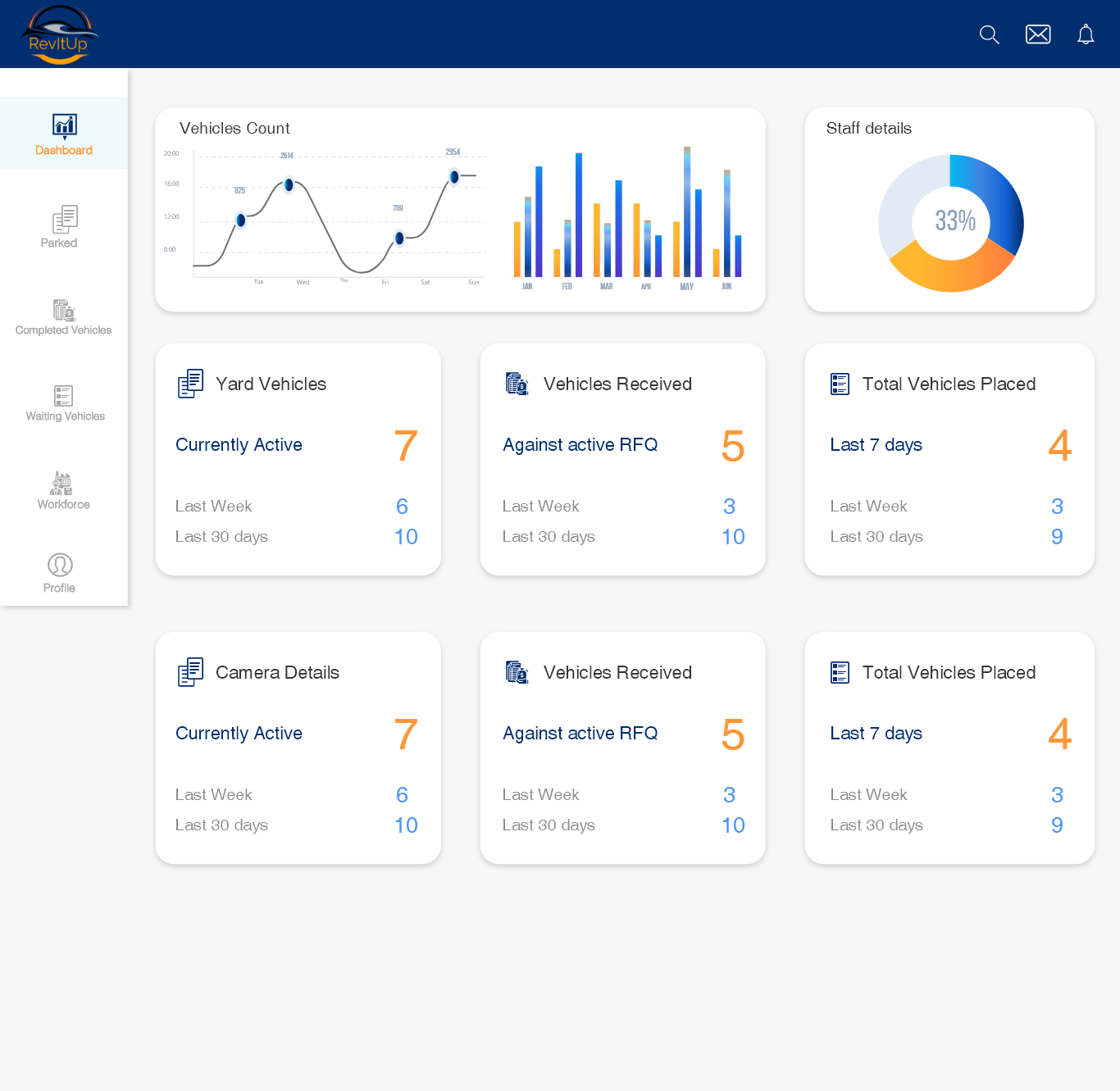Open the Parked sidebar item
This screenshot has width=1120, height=1091.
pyautogui.click(x=61, y=227)
